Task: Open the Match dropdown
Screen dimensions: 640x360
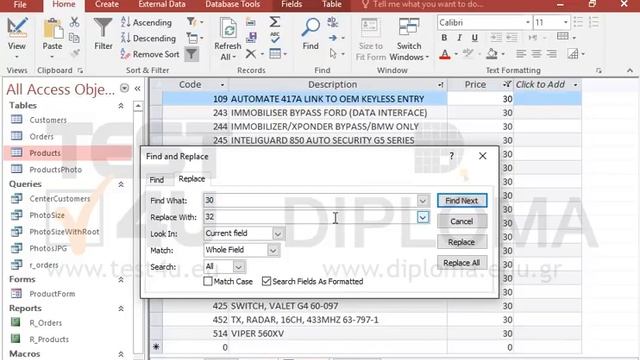Action: pos(273,250)
